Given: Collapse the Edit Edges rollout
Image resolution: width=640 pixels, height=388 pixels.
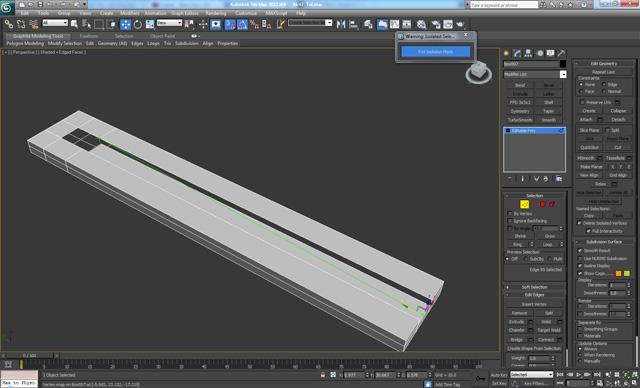Looking at the screenshot, I should 534,295.
